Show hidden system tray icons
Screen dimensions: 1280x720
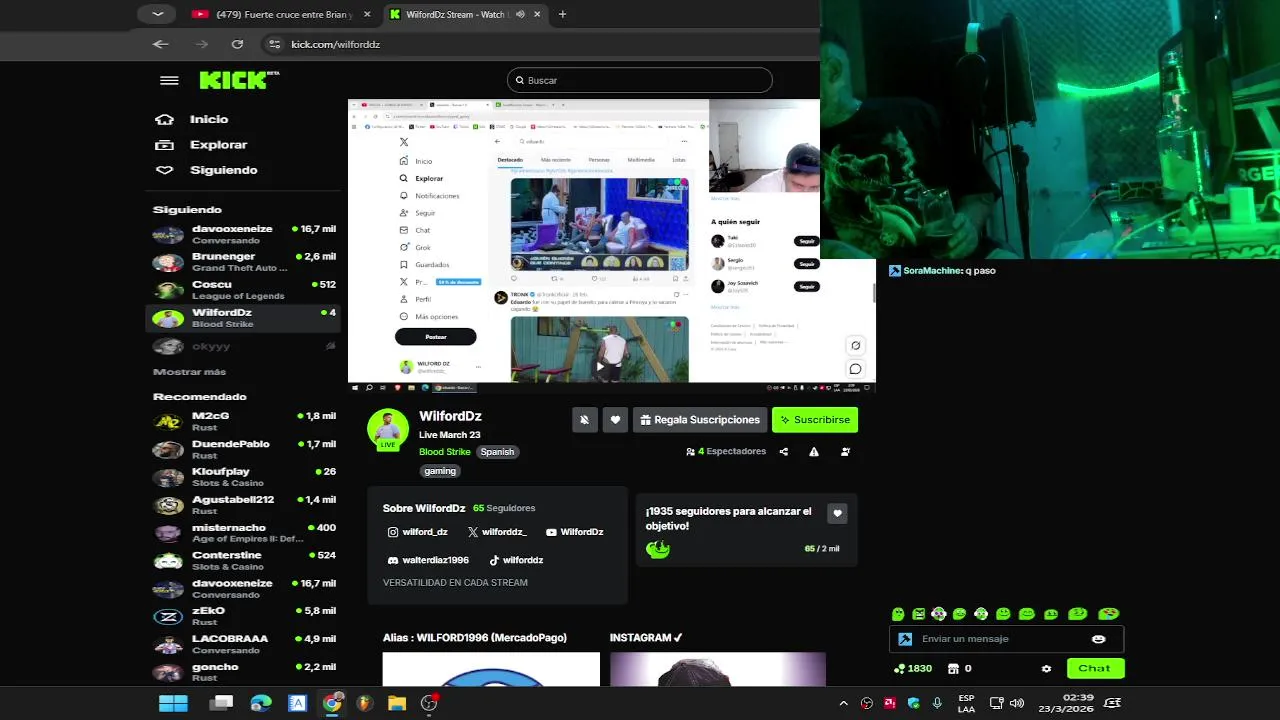[843, 703]
